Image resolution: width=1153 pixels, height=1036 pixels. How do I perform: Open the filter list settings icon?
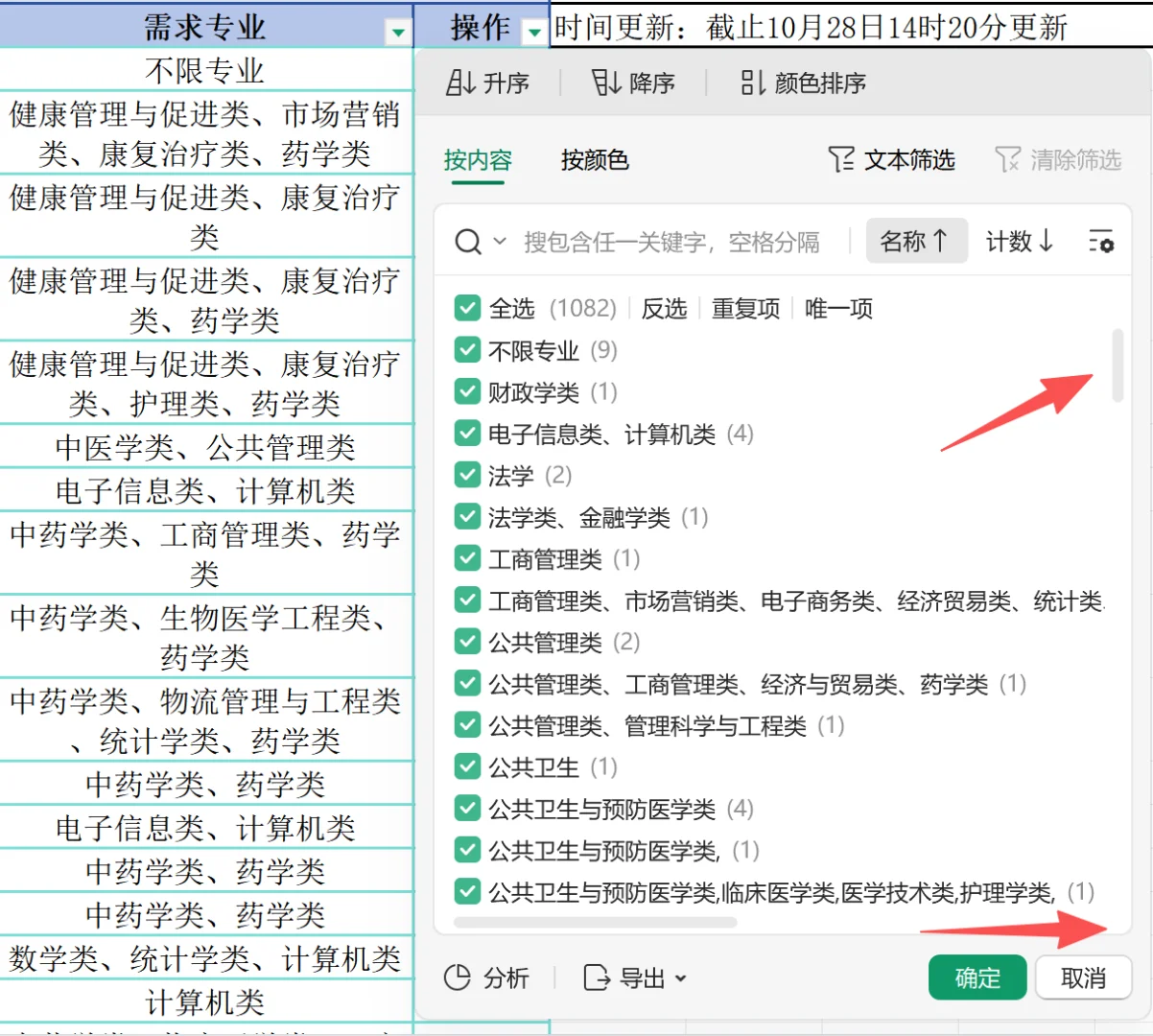tap(1101, 242)
